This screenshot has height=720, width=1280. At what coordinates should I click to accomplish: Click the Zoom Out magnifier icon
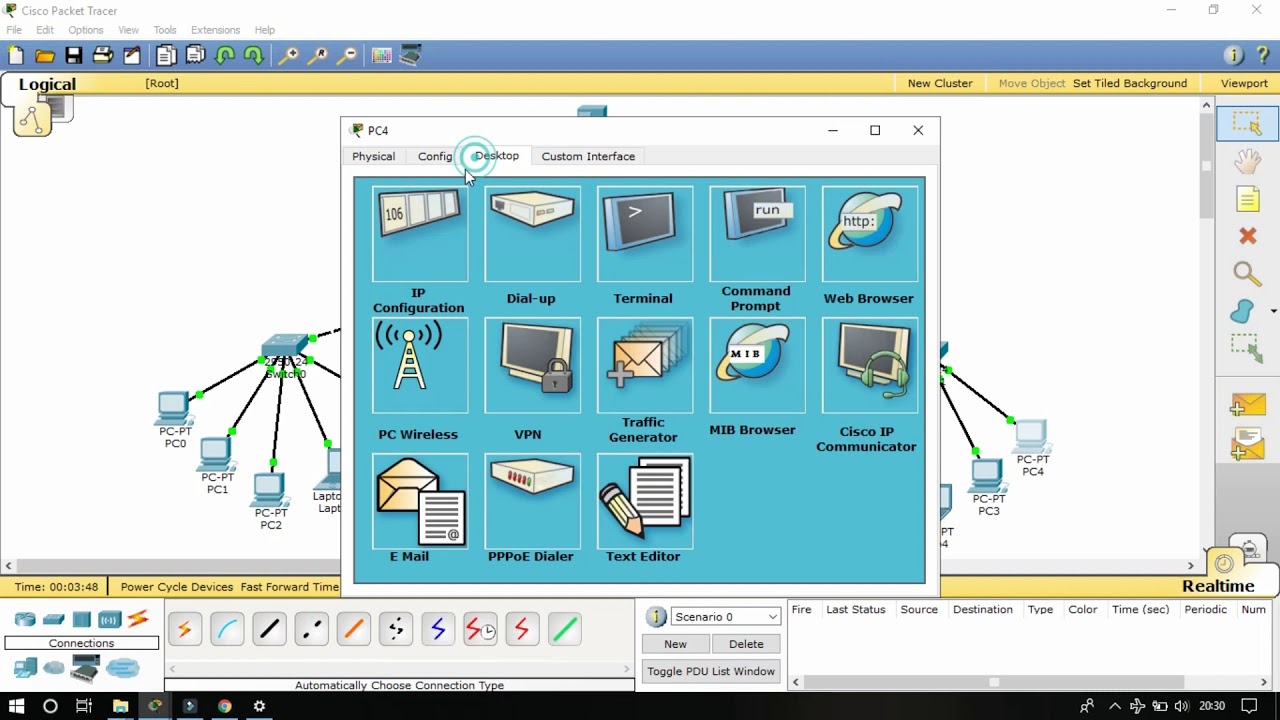click(347, 56)
